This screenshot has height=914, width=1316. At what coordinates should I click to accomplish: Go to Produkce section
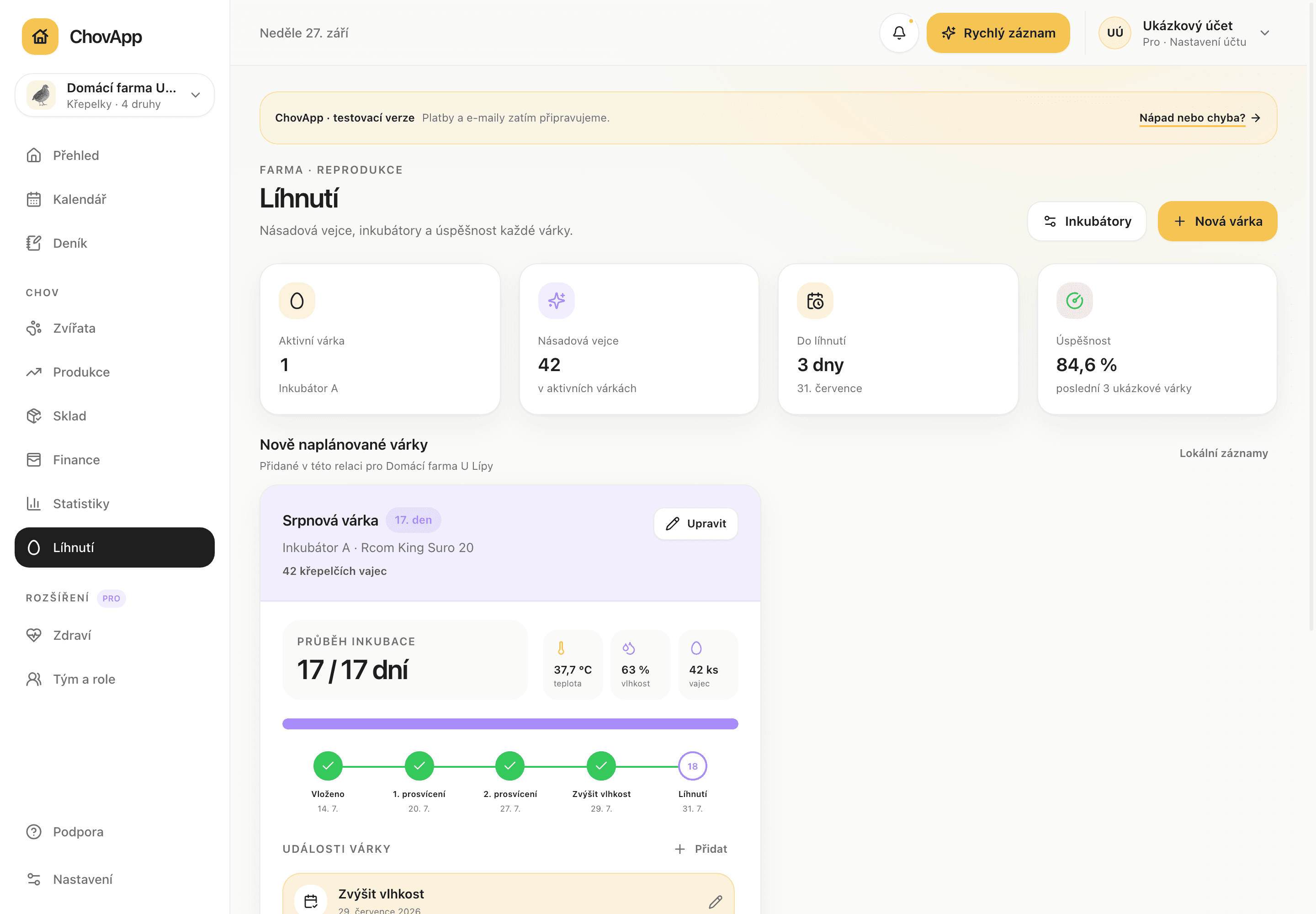point(115,372)
